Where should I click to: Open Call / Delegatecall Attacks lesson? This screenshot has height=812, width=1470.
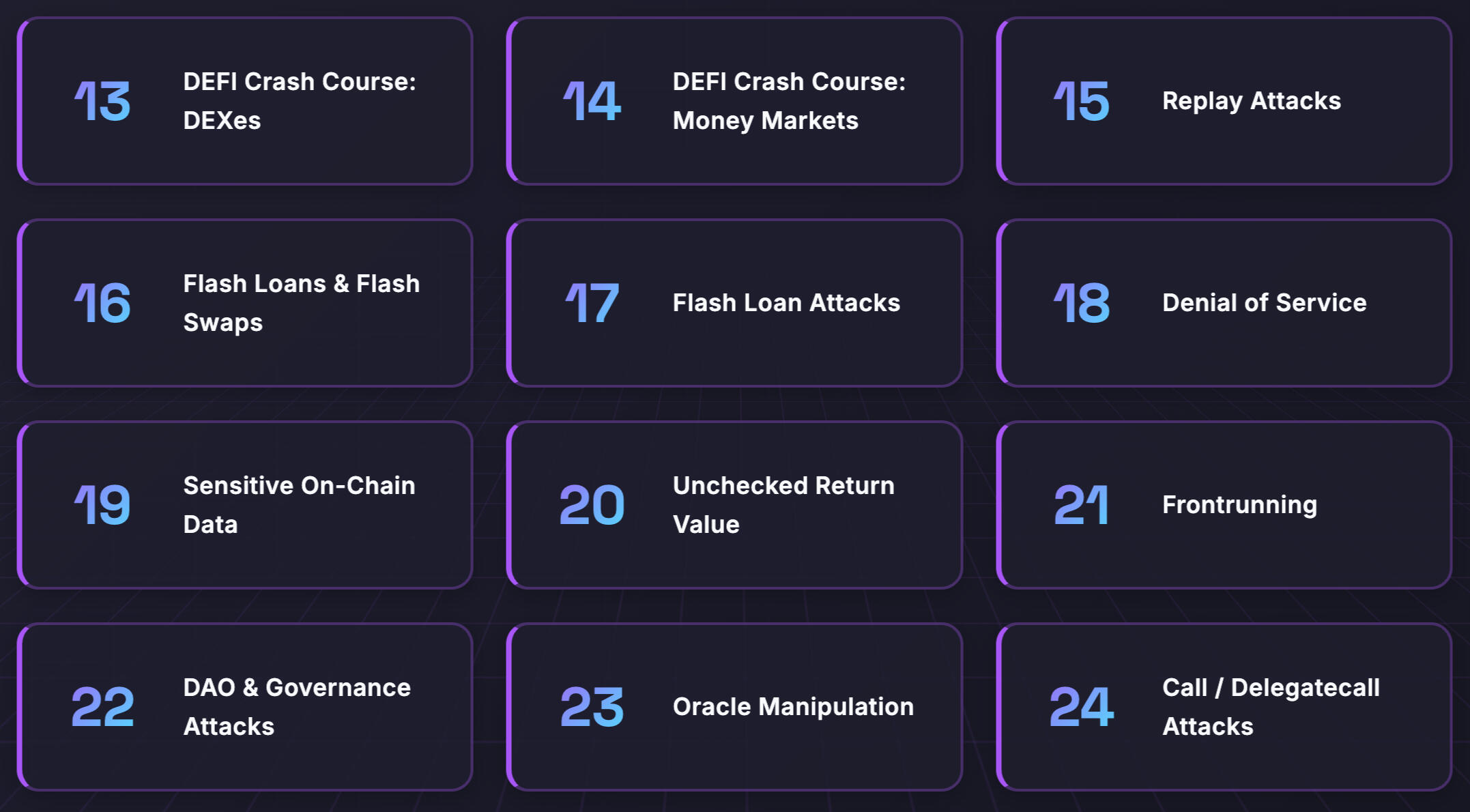1271,707
